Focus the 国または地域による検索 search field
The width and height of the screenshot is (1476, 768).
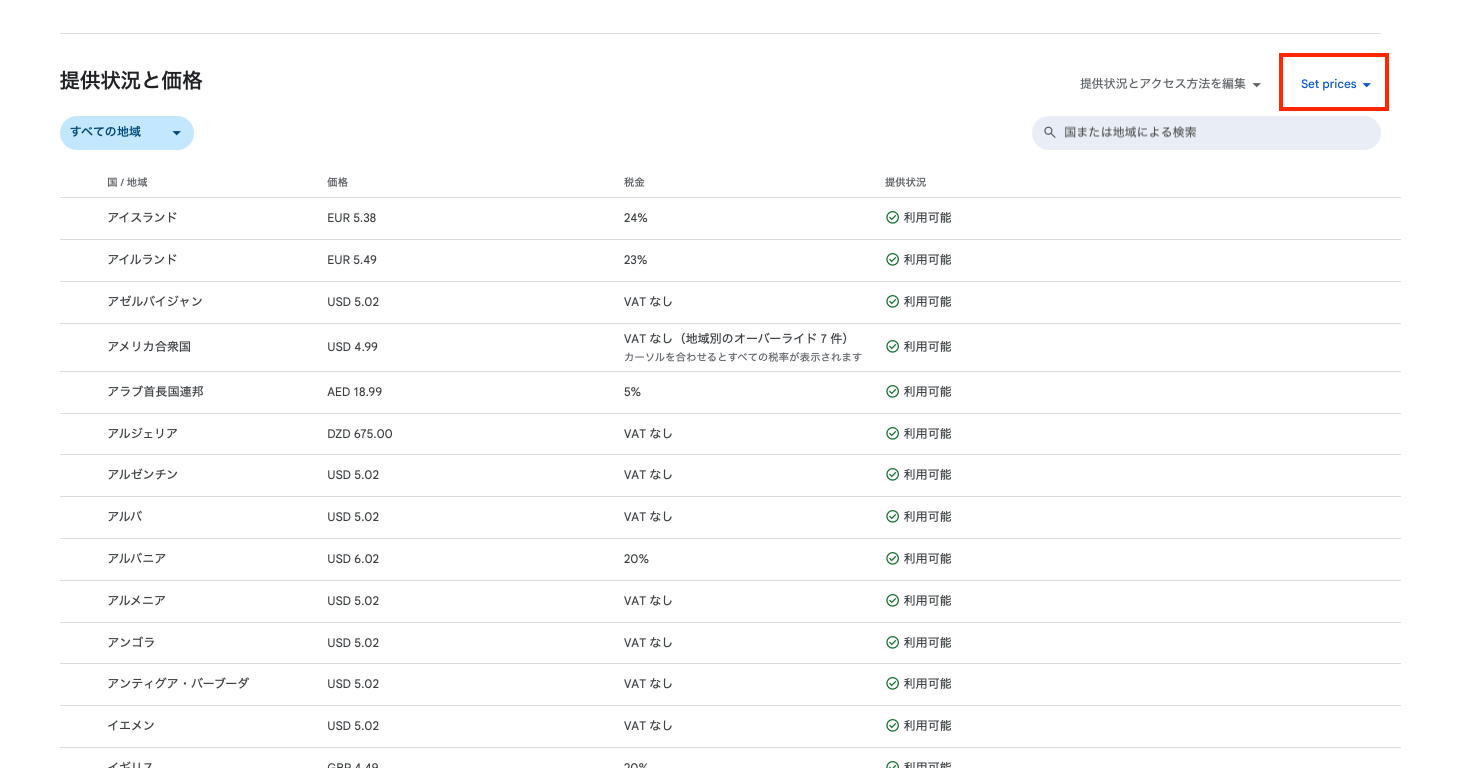click(x=1206, y=132)
